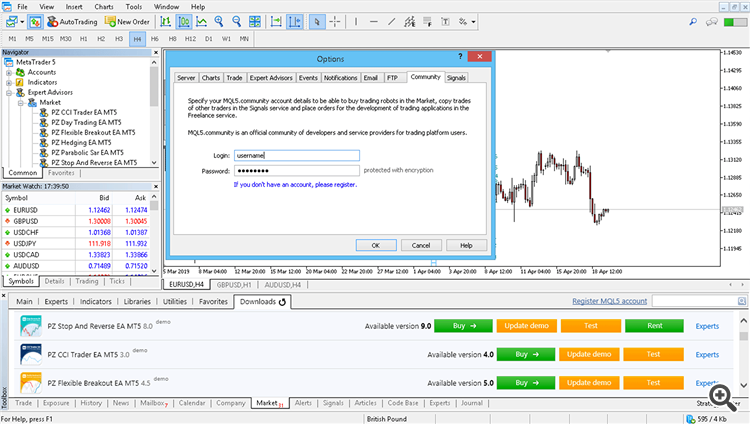Click the tile windows grid icon
This screenshot has width=750, height=424.
click(255, 22)
